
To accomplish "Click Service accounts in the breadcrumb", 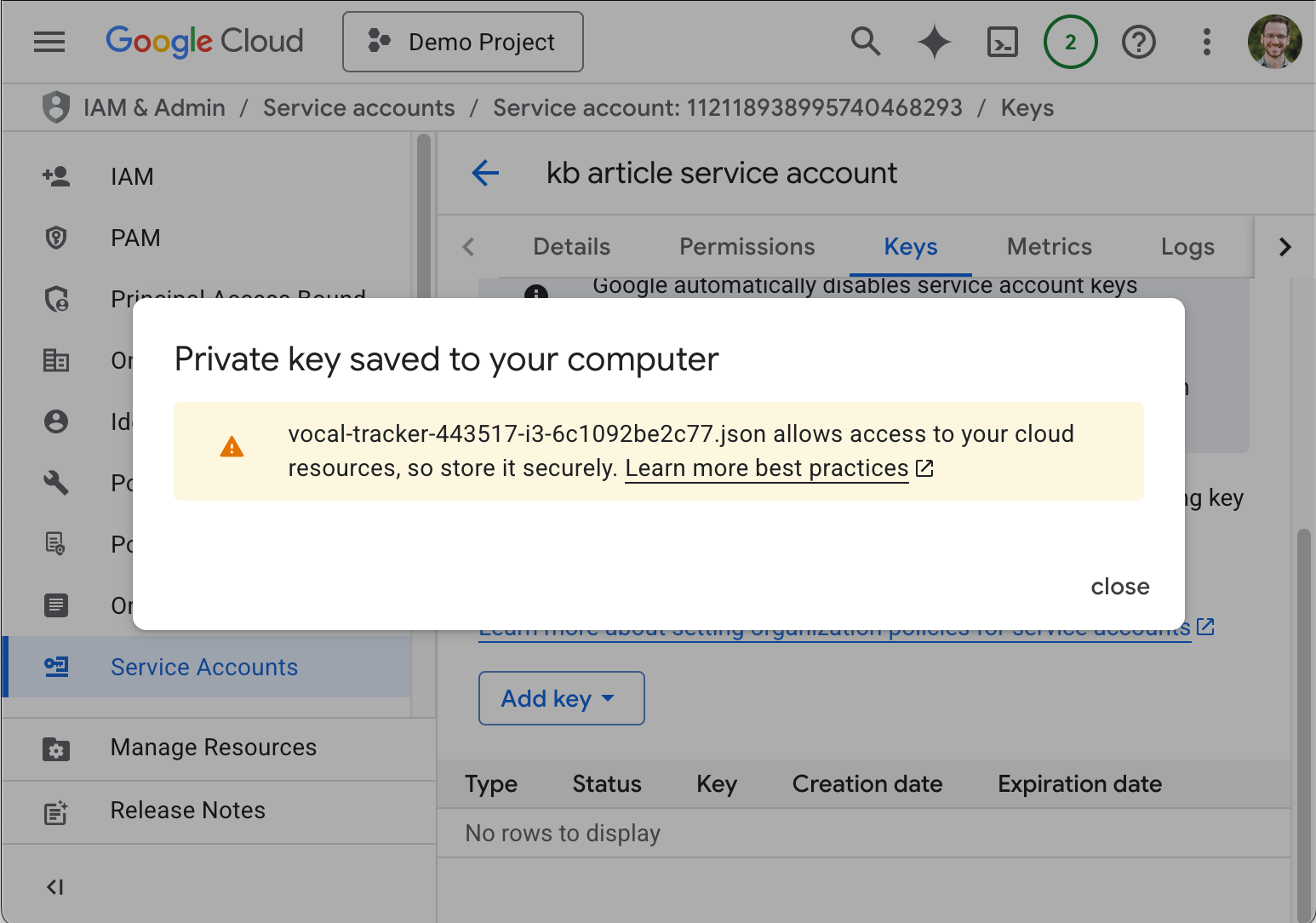I will [x=358, y=108].
